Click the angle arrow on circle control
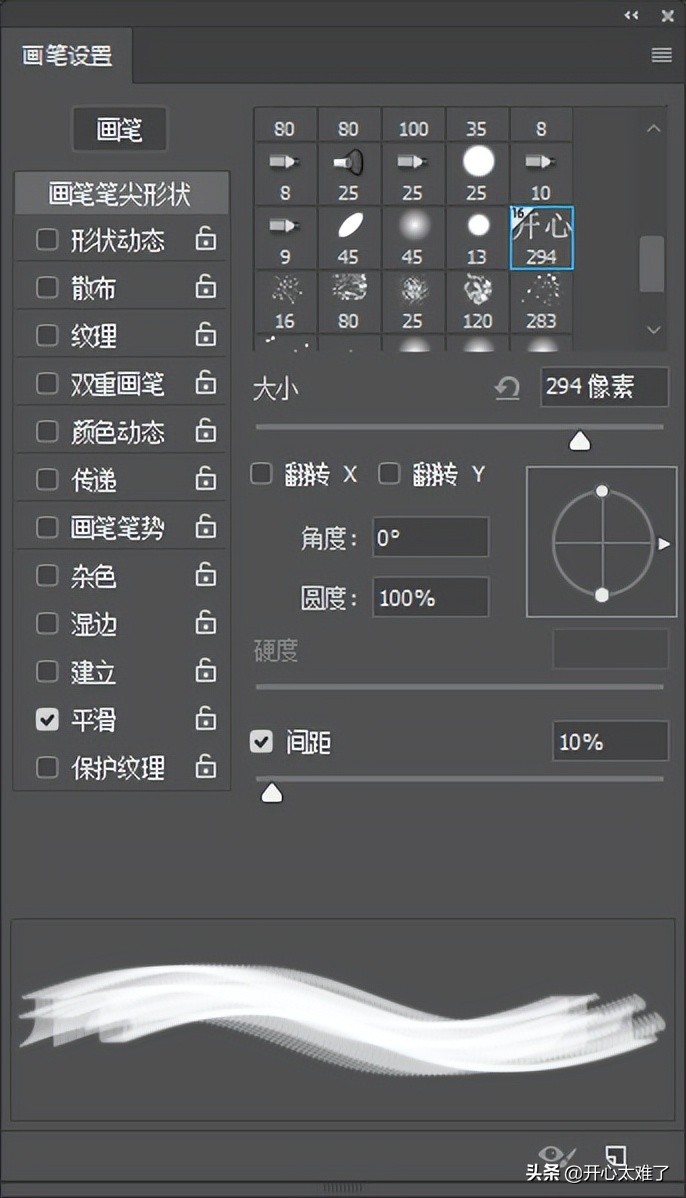This screenshot has height=1198, width=686. point(664,543)
